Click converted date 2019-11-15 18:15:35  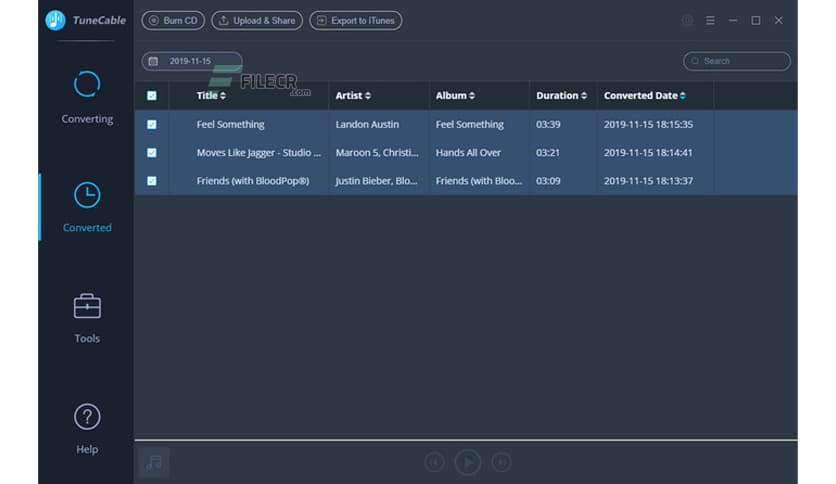coord(648,124)
